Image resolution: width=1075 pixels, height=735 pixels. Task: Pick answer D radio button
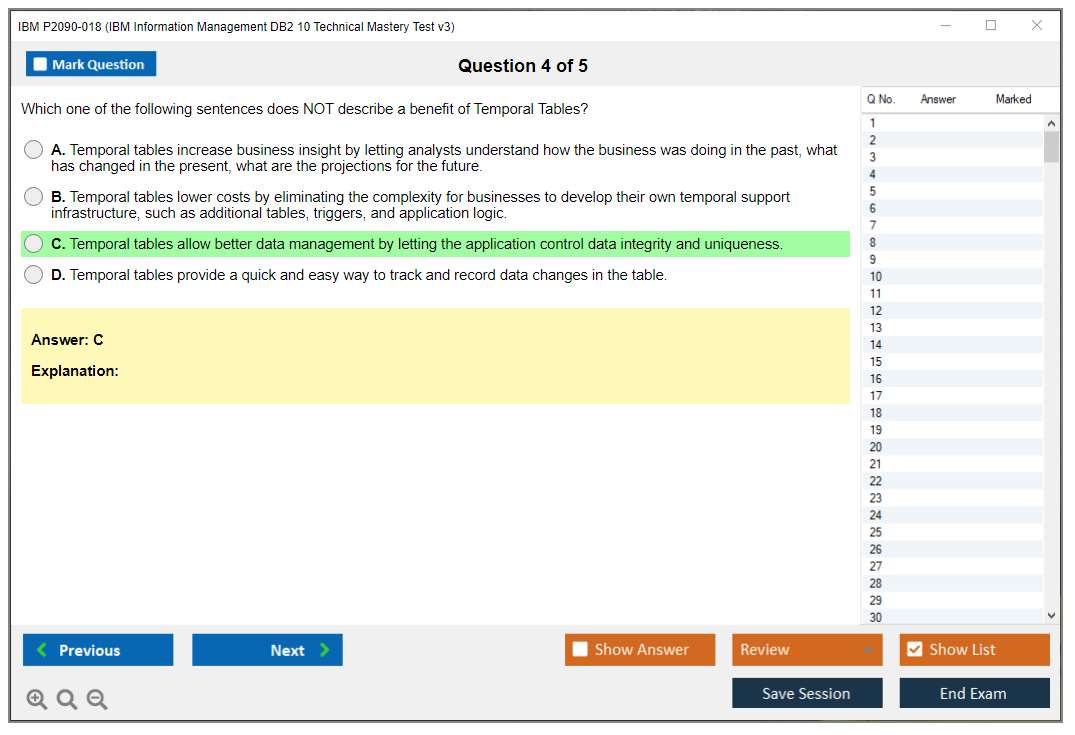34,275
